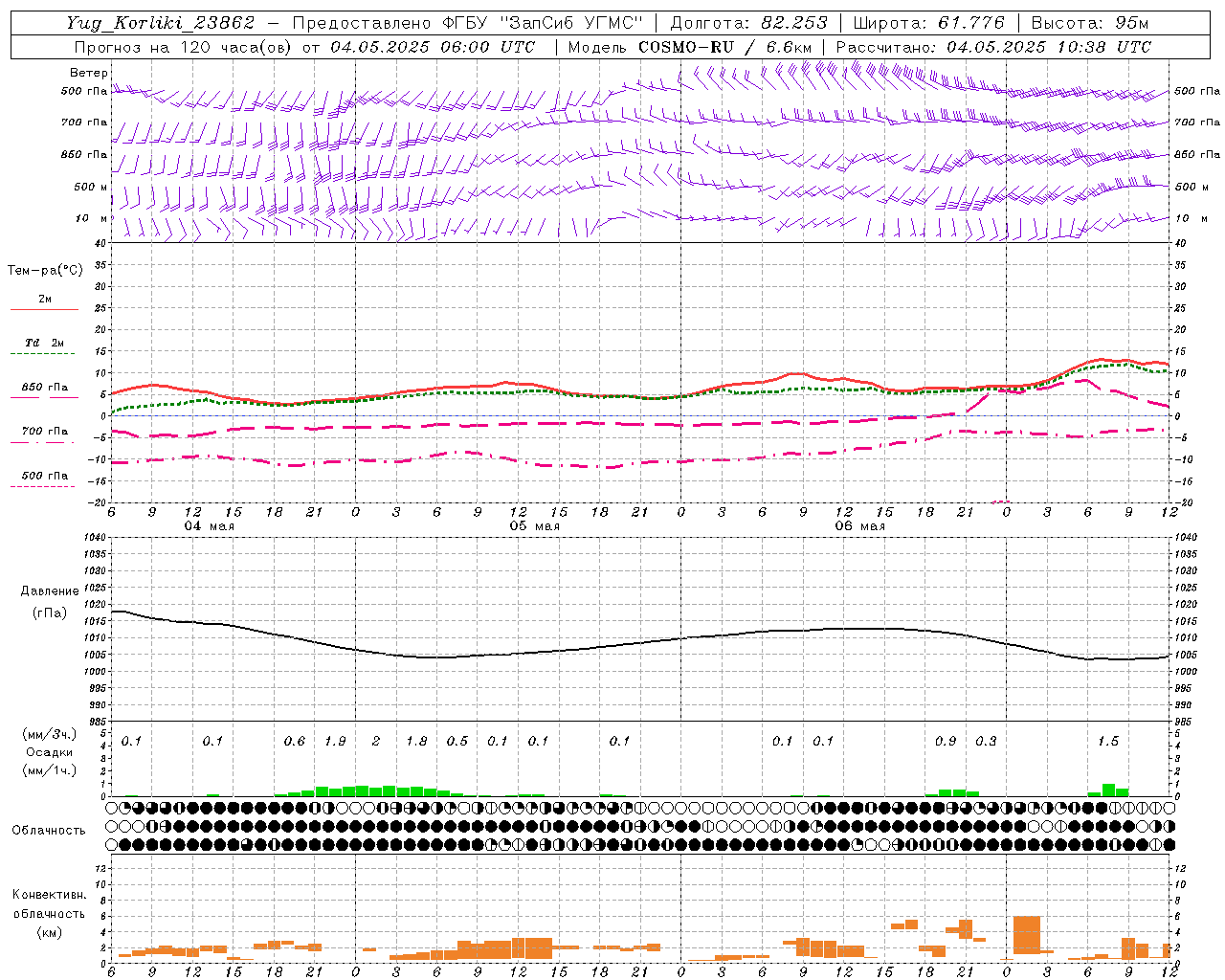Screen dimensions: 1225x980
Task: Click the Конвективн. panel label
Action: click(x=49, y=895)
